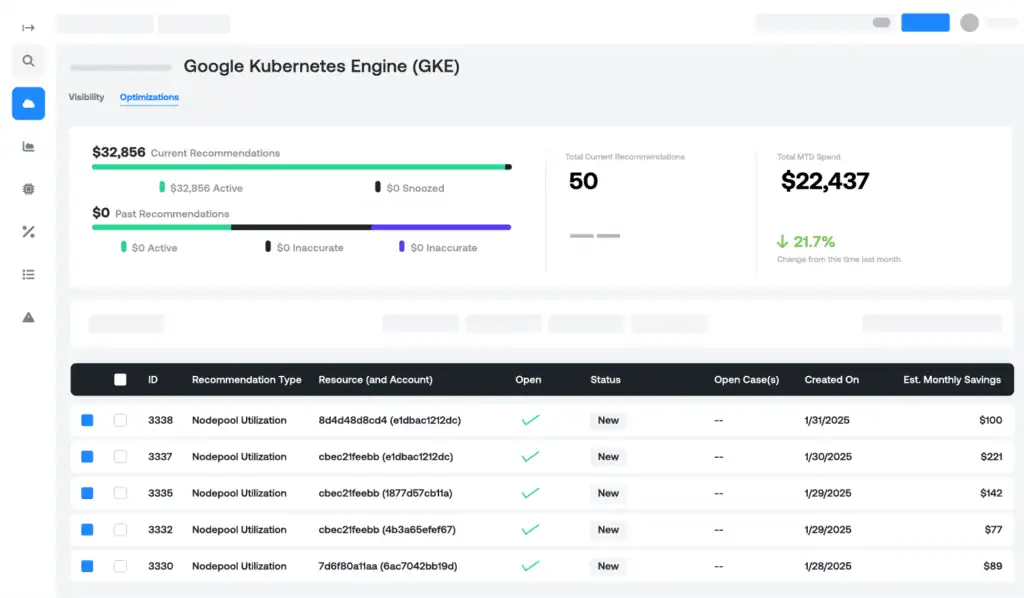Open the list view sidebar icon
The image size is (1024, 598).
click(28, 274)
